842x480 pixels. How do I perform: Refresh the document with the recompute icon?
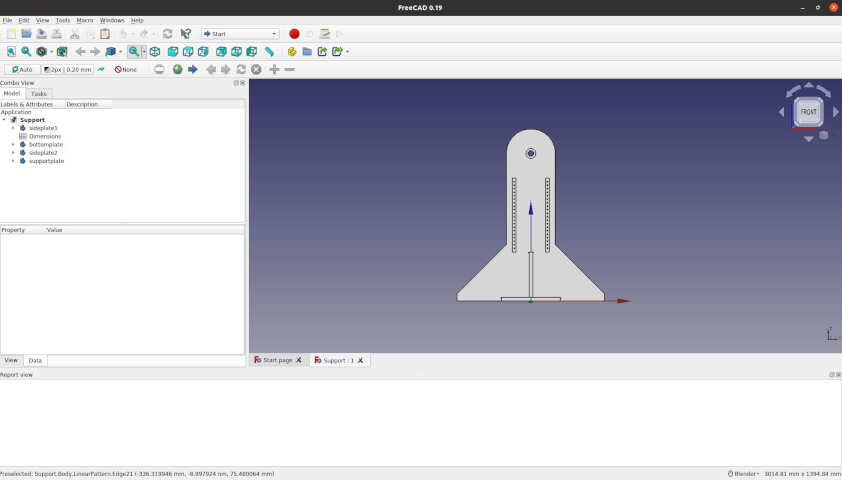[x=168, y=34]
